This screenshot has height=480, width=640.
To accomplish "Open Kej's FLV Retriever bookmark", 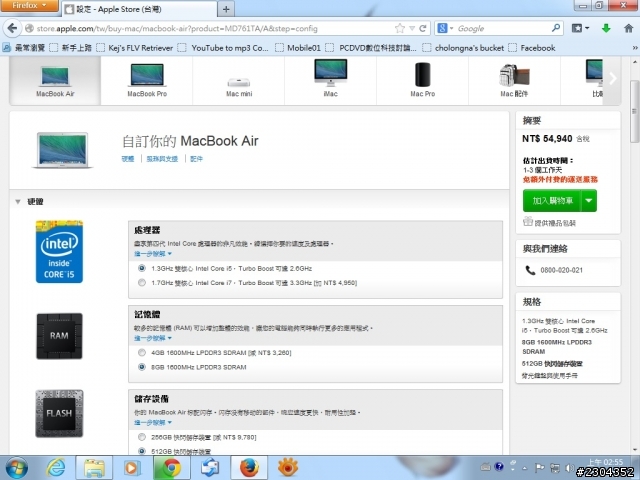I will pyautogui.click(x=135, y=48).
